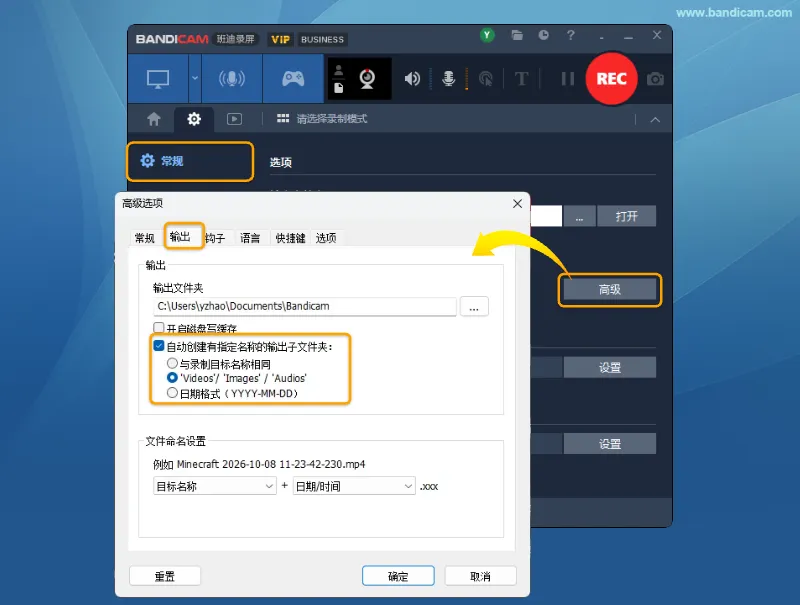Collapse panel with up chevron
Screen dimensions: 800x605
click(x=655, y=120)
